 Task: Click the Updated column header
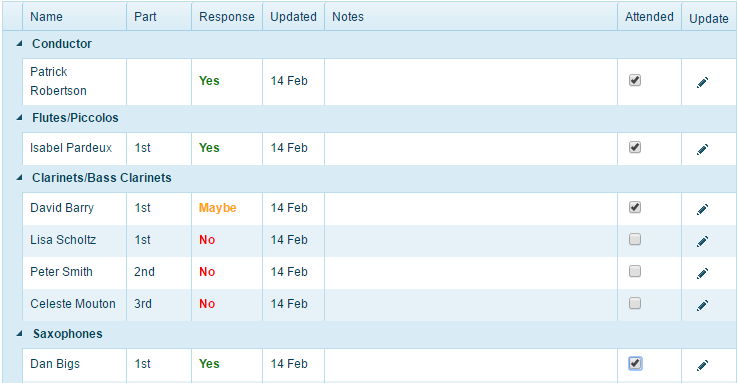point(293,16)
